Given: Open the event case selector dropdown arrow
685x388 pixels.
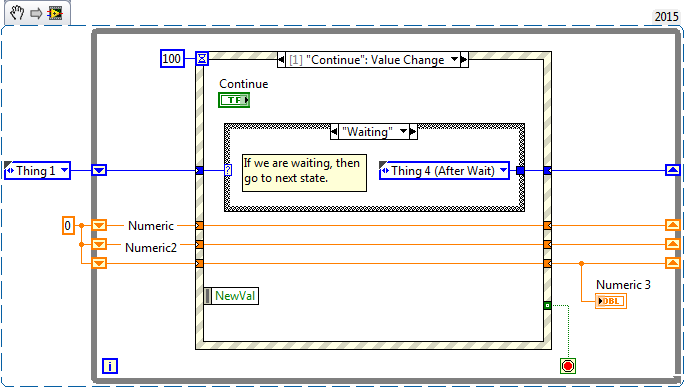Looking at the screenshot, I should click(x=454, y=59).
